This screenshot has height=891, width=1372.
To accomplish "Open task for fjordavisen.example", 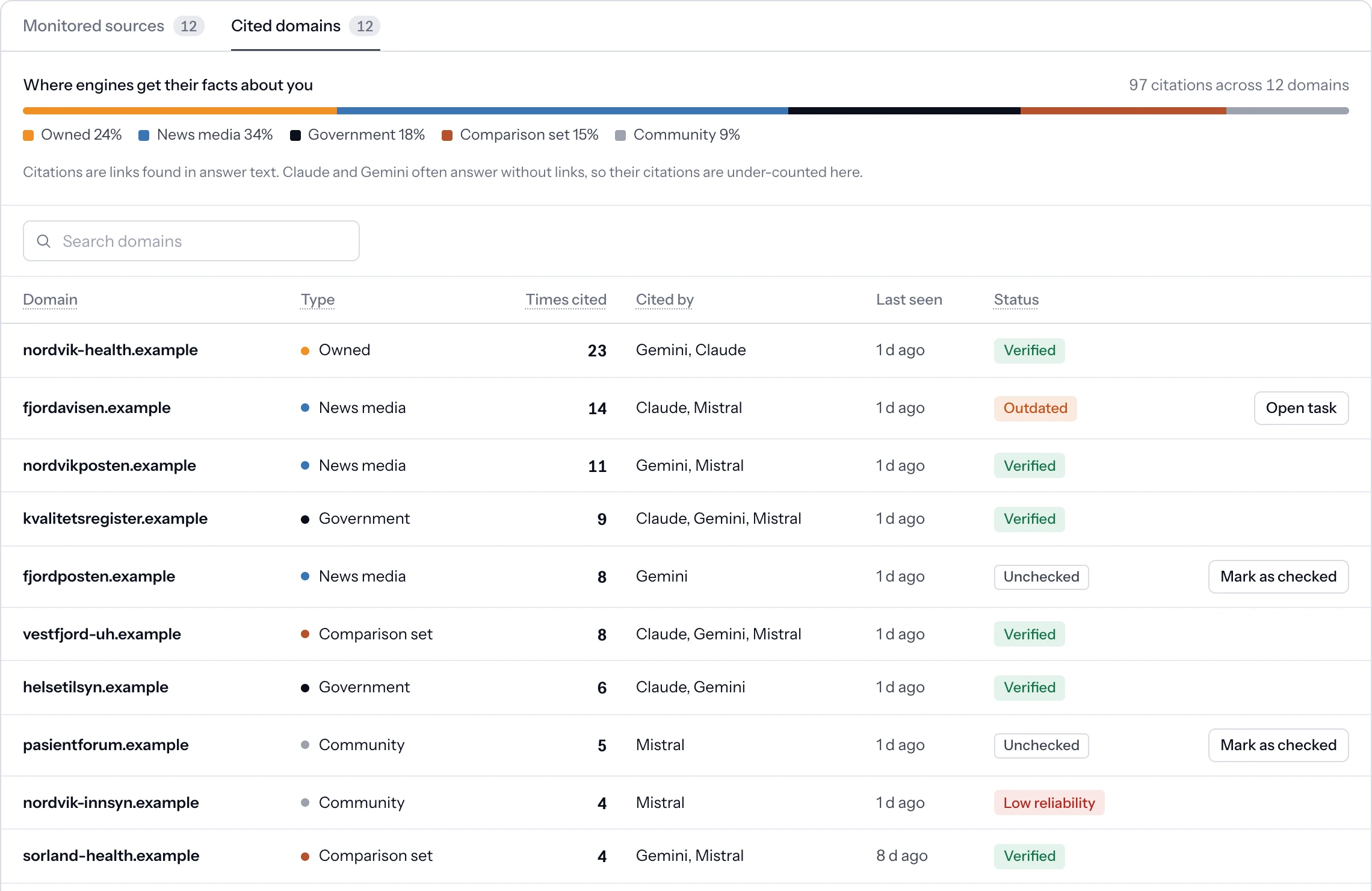I will pyautogui.click(x=1301, y=408).
